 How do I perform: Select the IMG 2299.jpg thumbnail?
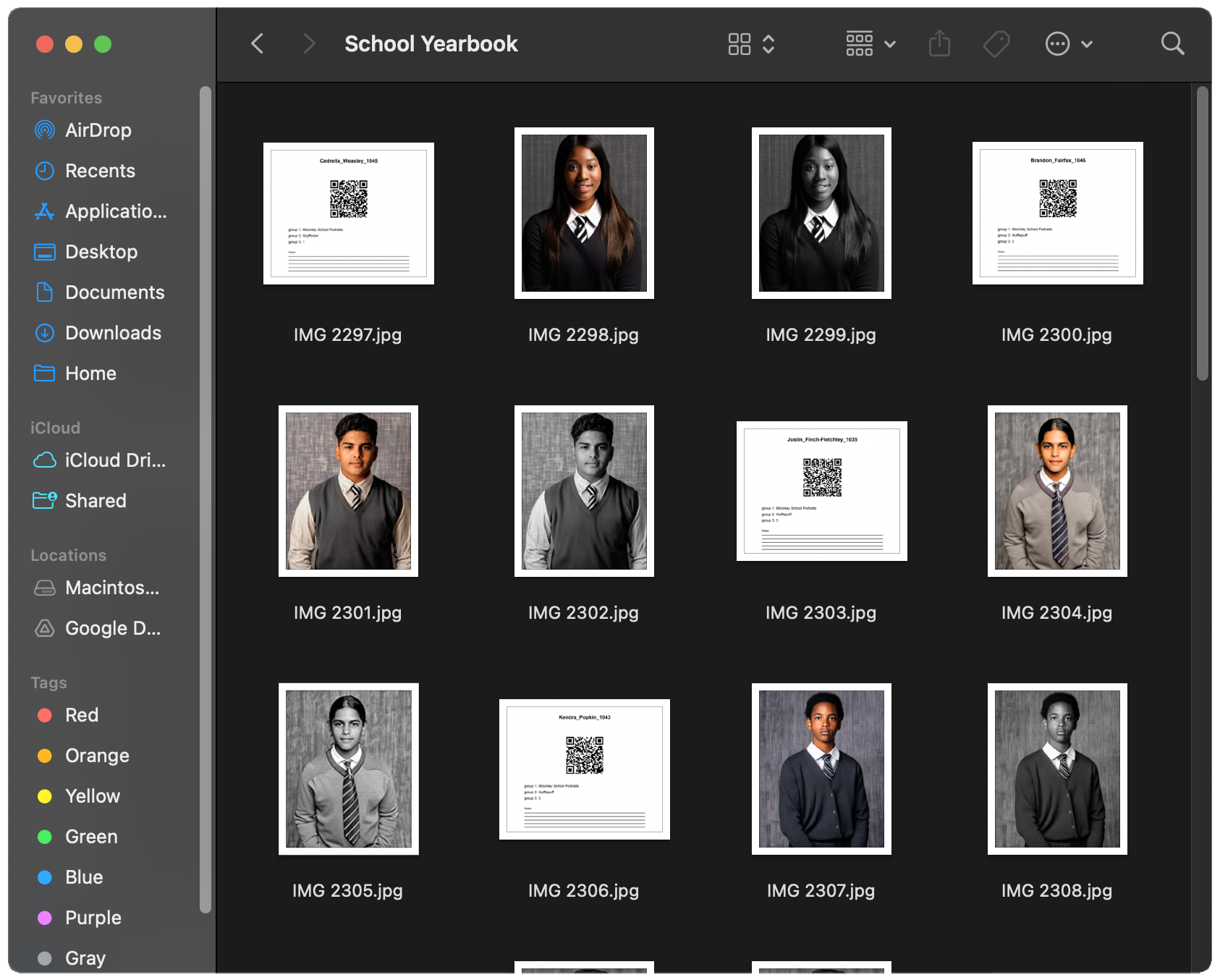pos(821,214)
